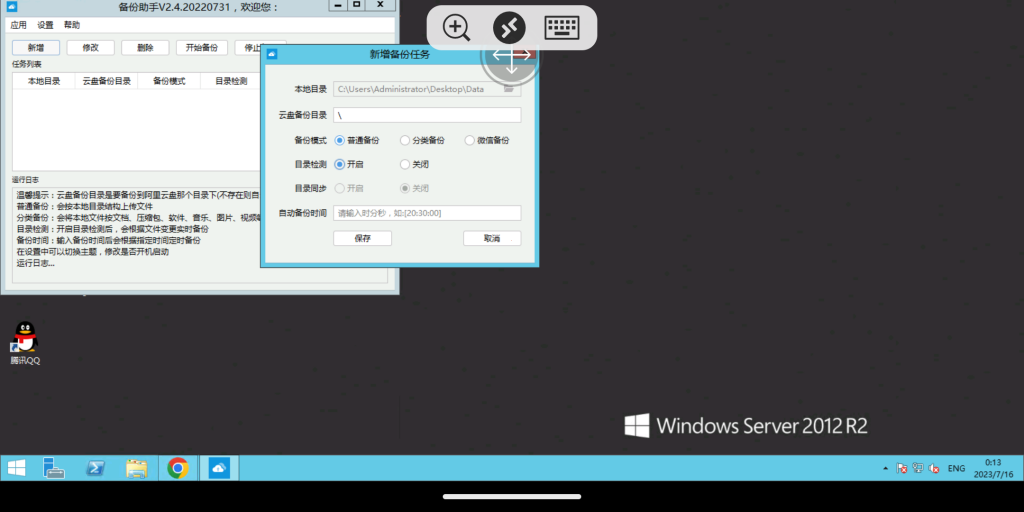Click the remote desktop connection icon
Image resolution: width=1024 pixels, height=512 pixels.
coord(510,28)
